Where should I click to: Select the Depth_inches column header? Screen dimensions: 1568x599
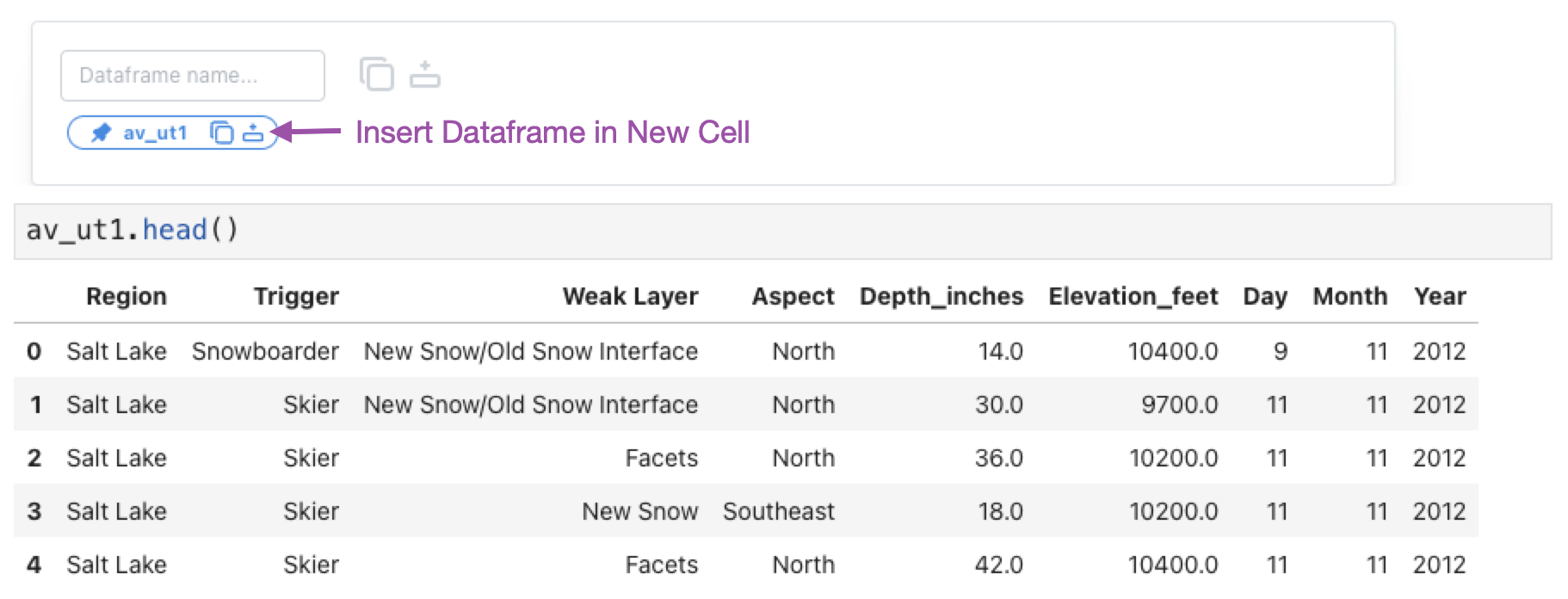[x=941, y=296]
